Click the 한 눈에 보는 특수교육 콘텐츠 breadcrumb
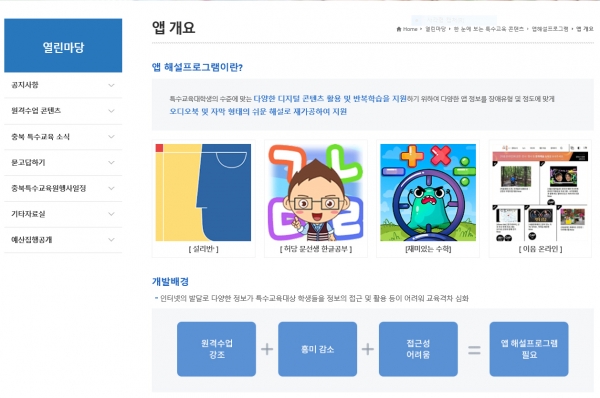This screenshot has width=600, height=398. click(x=489, y=29)
